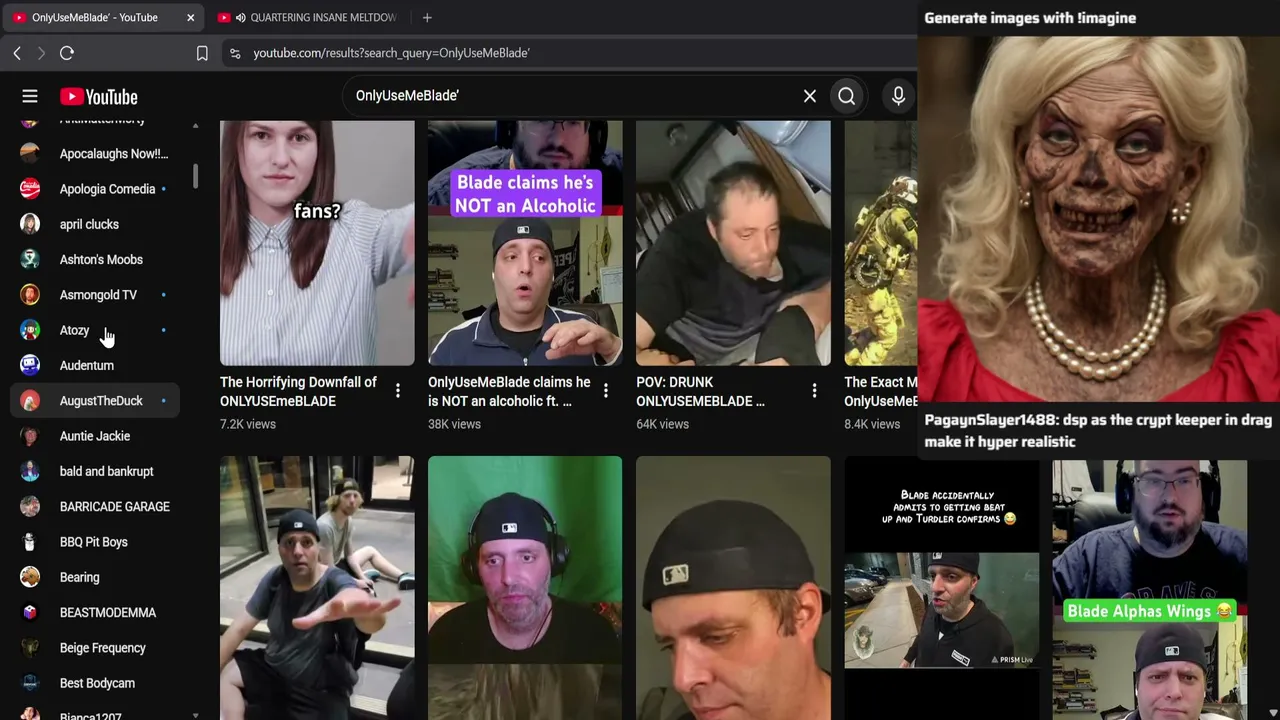Open the Beige Frequency avatar icon
This screenshot has width=1280, height=720.
30,648
